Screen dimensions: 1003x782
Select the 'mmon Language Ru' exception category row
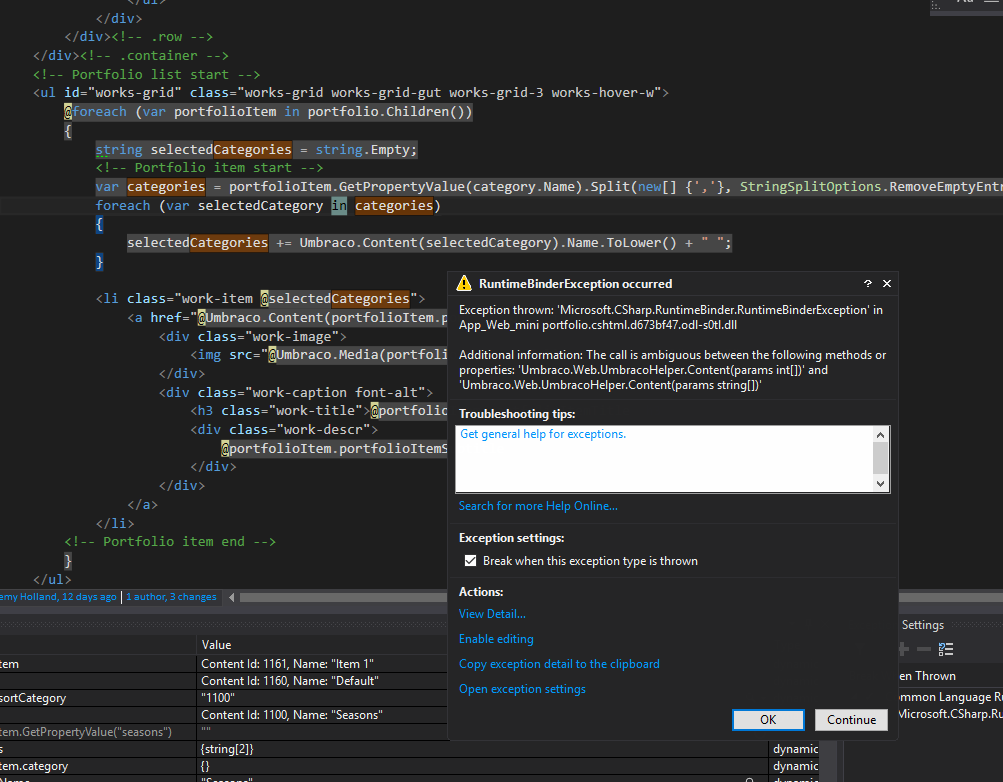pos(950,697)
